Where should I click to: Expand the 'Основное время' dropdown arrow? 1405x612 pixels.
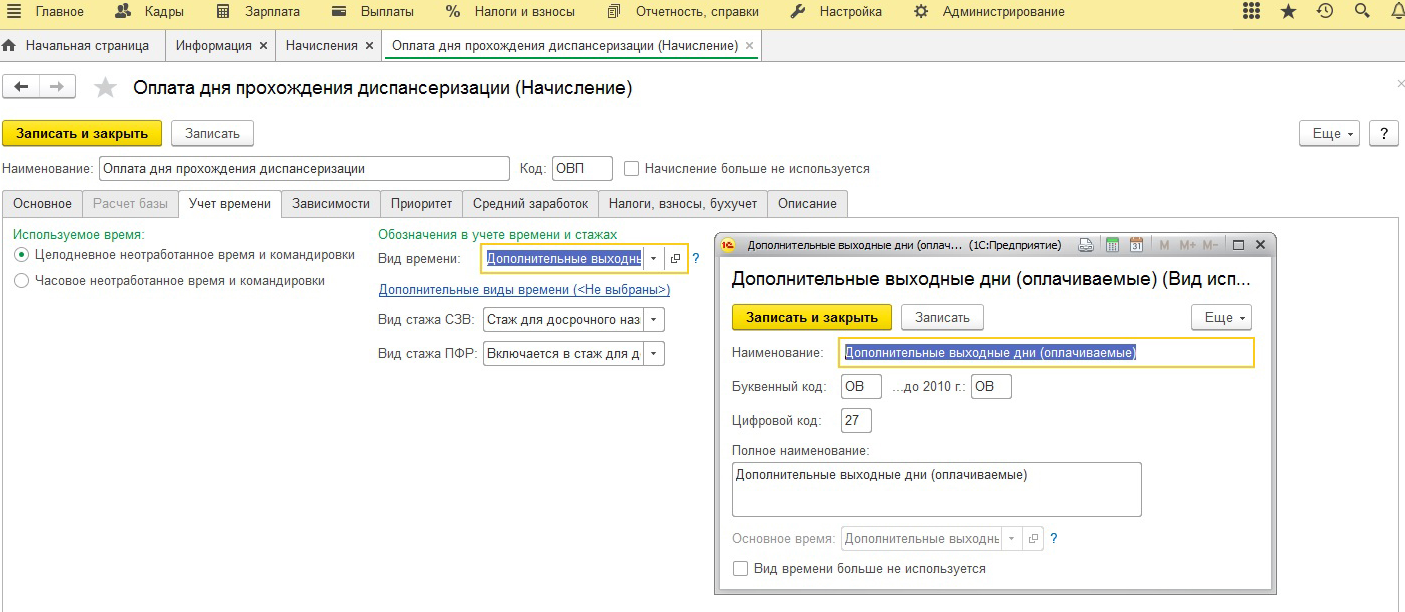point(1012,538)
